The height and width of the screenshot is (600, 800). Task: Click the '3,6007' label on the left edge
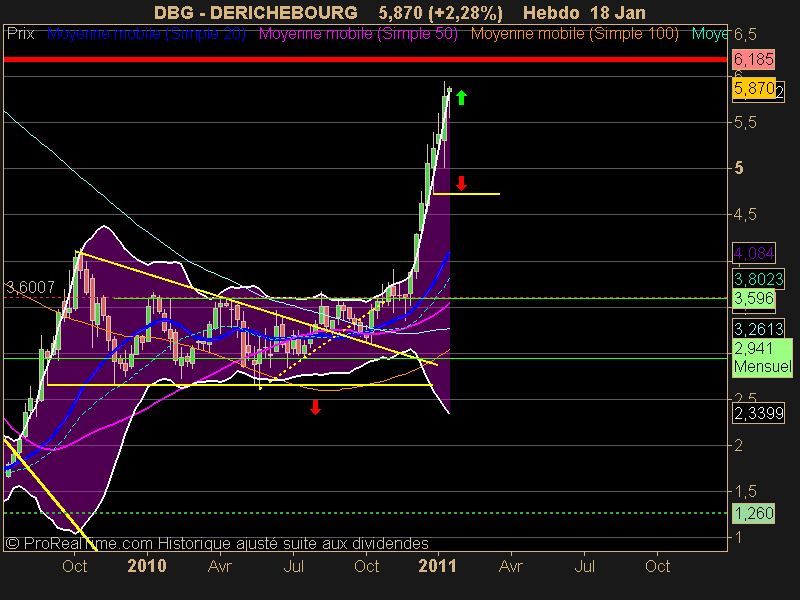pyautogui.click(x=30, y=287)
